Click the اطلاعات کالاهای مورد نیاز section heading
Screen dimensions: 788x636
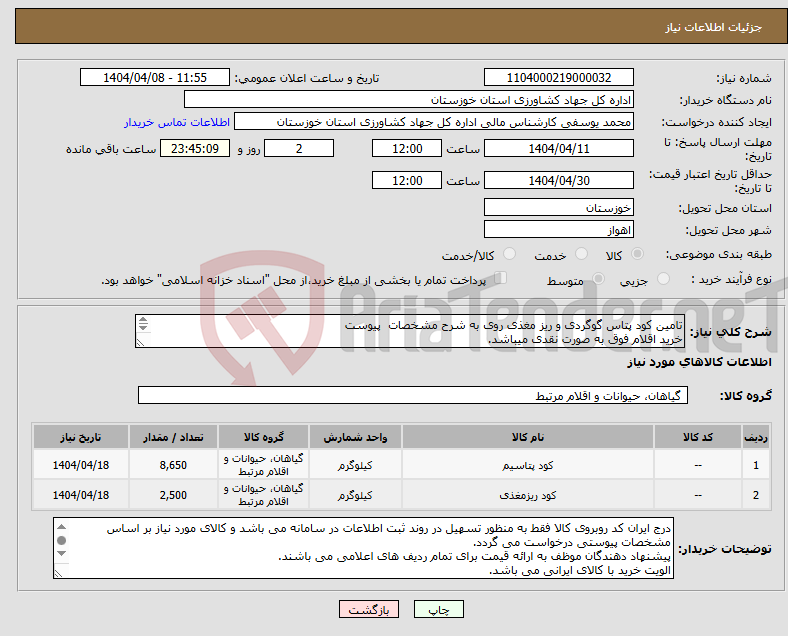(699, 362)
